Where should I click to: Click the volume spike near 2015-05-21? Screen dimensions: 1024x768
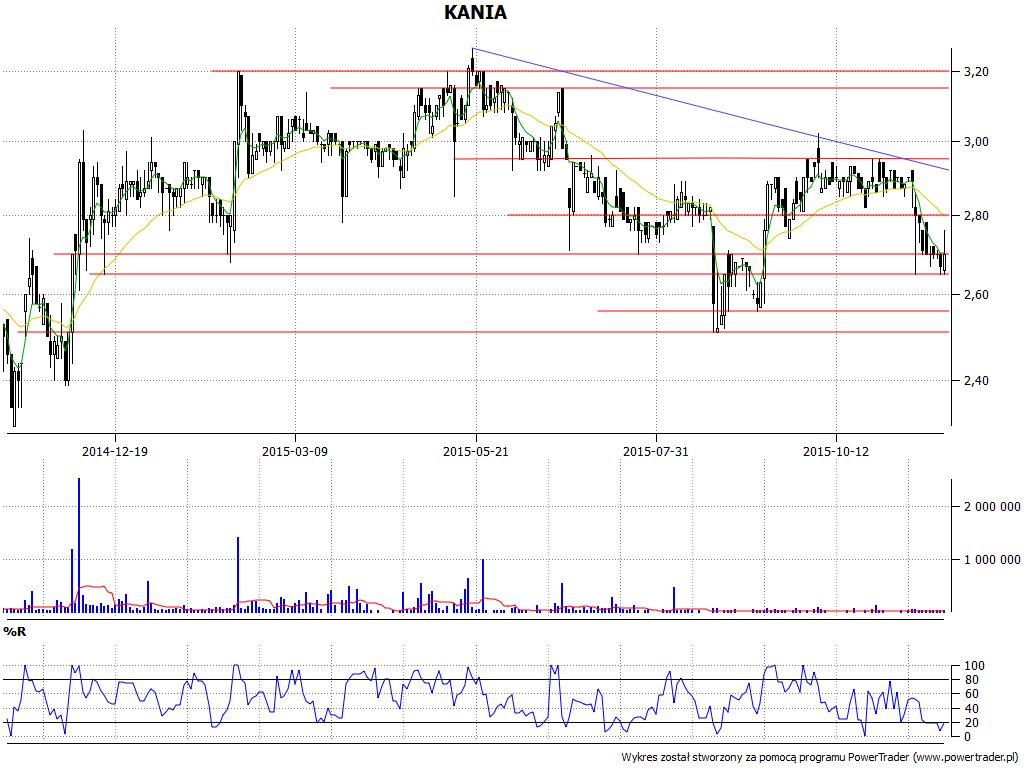point(483,585)
